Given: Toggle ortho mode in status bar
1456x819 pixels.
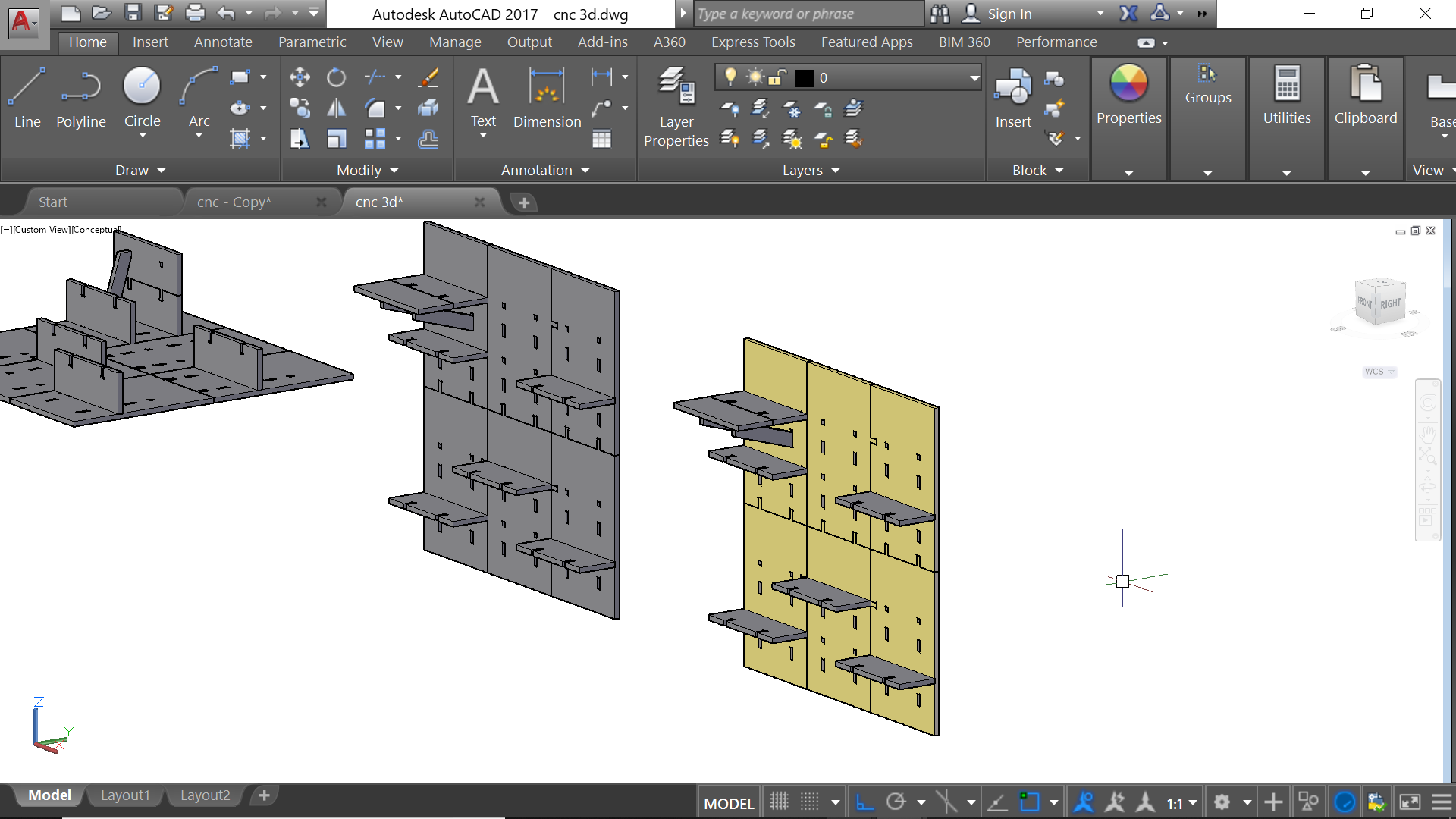Looking at the screenshot, I should click(864, 802).
